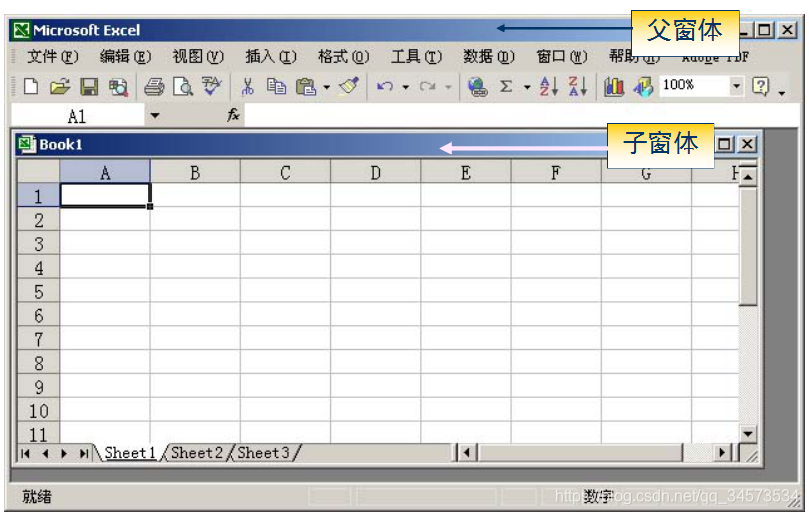The height and width of the screenshot is (515, 809).
Task: Paste with the clipboard icon
Action: (x=306, y=86)
